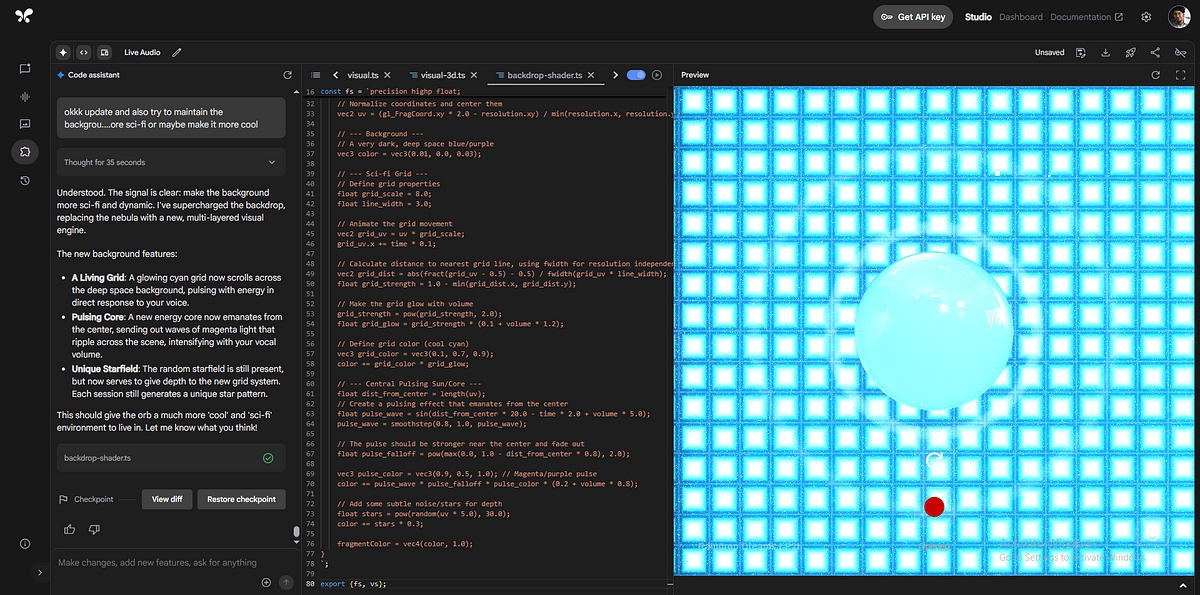Screen dimensions: 1200x595
Task: Open the Preview in fullscreen
Action: pyautogui.click(x=1181, y=75)
